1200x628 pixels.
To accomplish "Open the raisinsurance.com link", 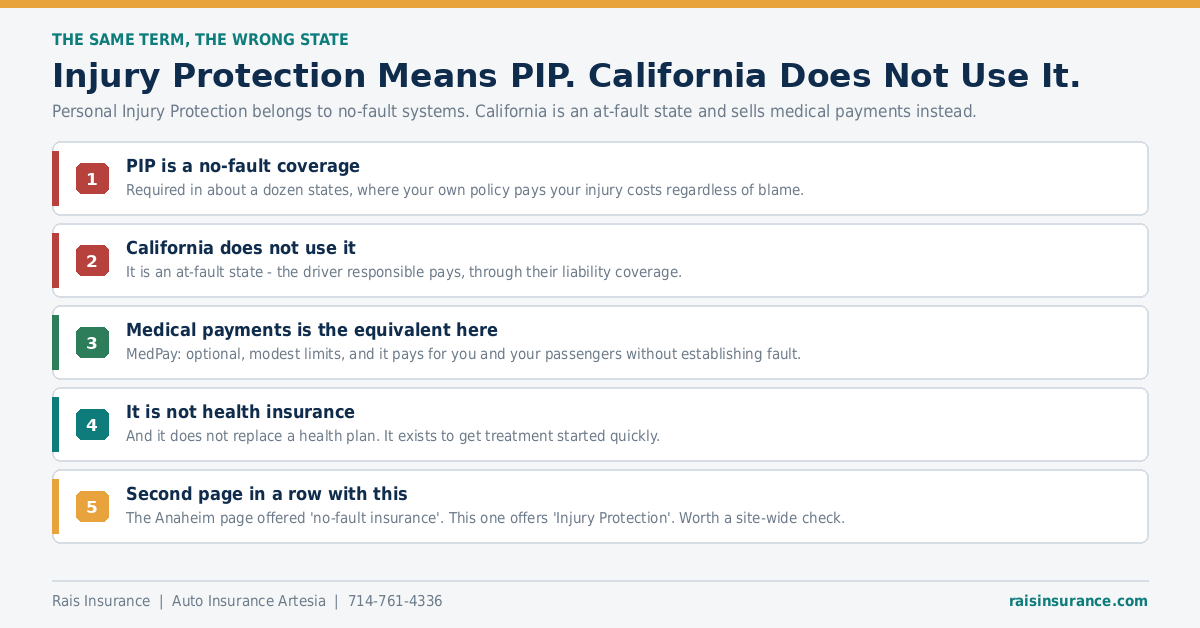I will [x=1078, y=601].
